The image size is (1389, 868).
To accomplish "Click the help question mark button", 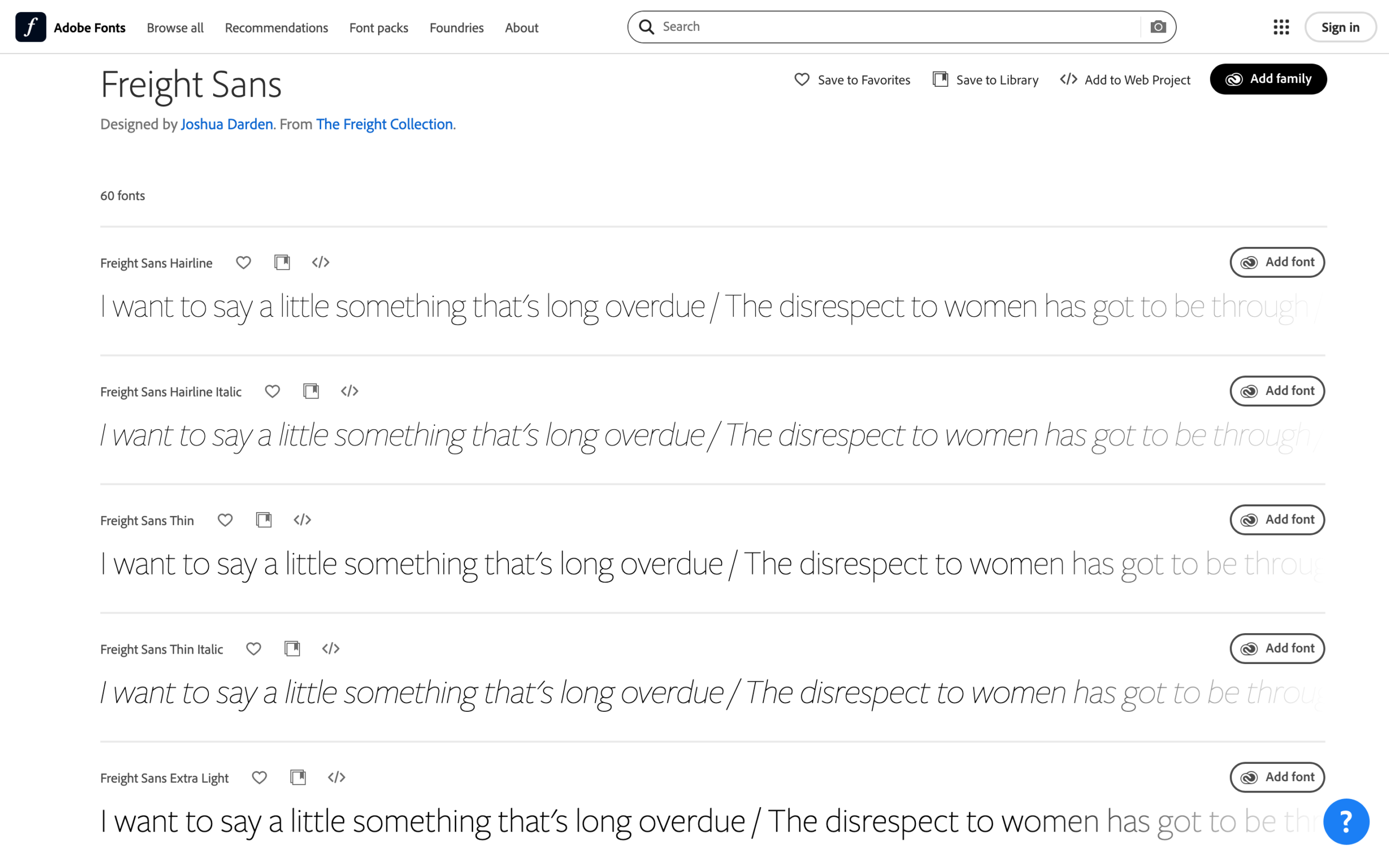I will tap(1346, 821).
